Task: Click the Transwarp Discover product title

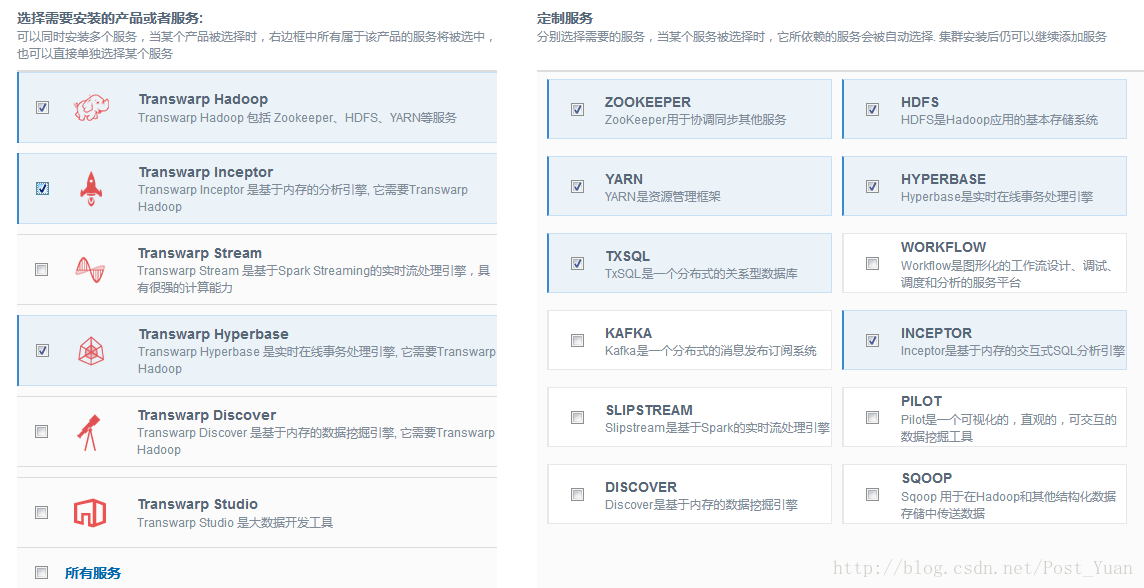Action: tap(207, 415)
